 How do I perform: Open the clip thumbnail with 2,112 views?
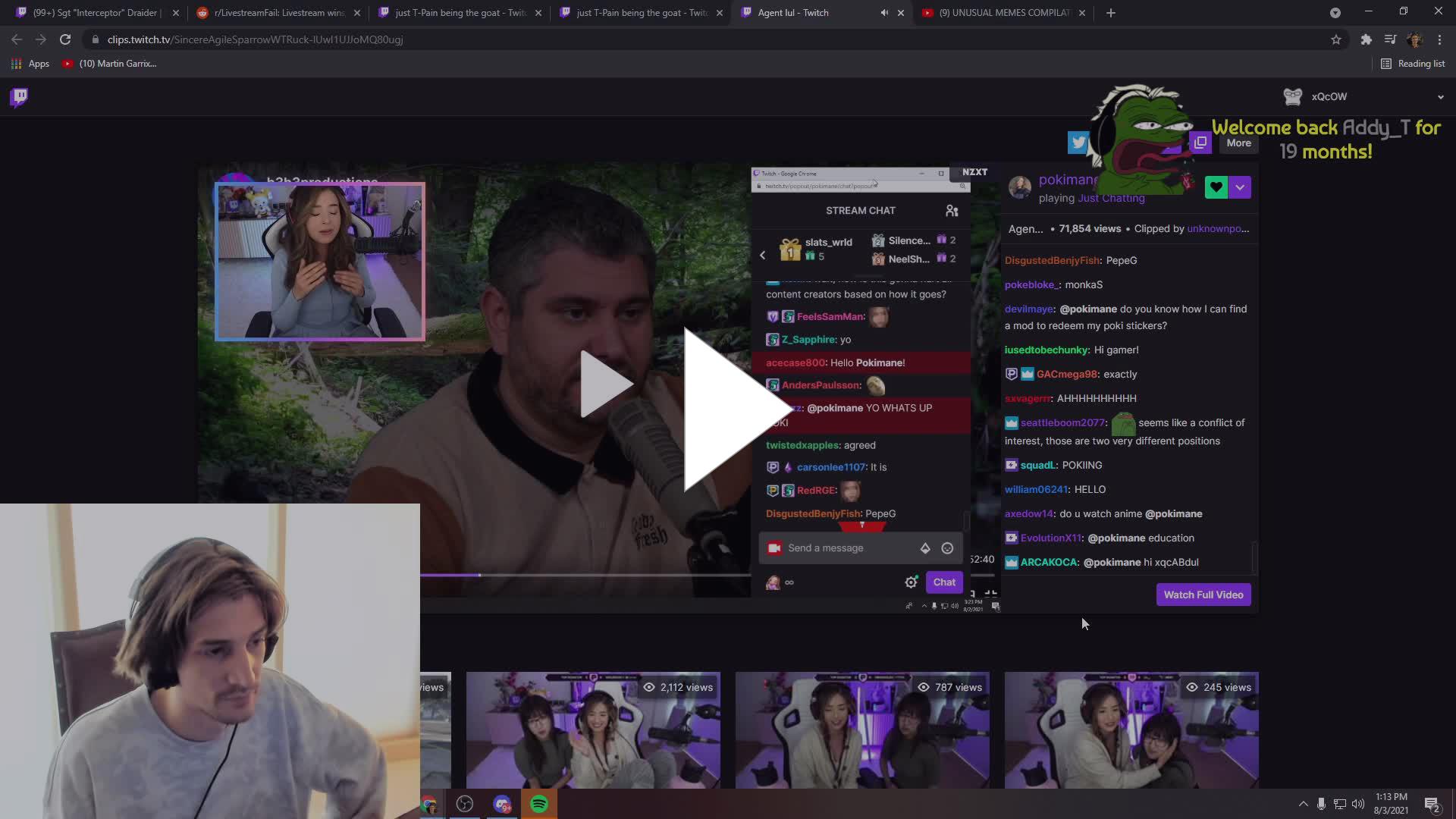click(x=593, y=730)
